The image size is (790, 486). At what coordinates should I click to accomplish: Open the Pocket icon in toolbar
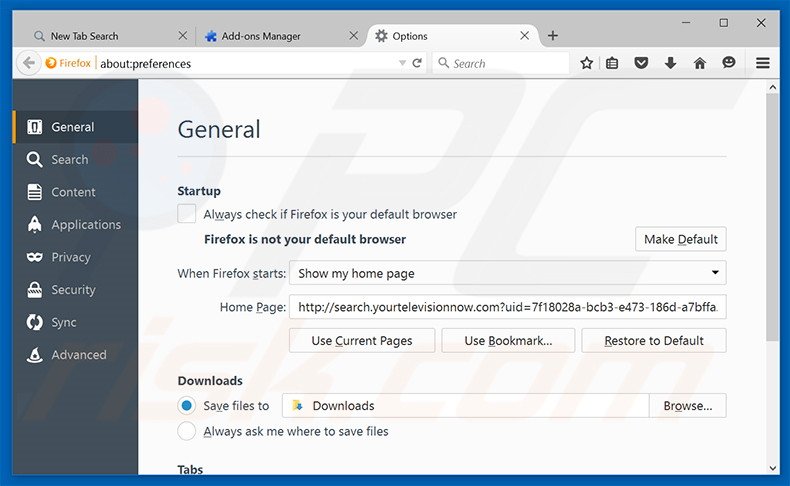coord(641,63)
